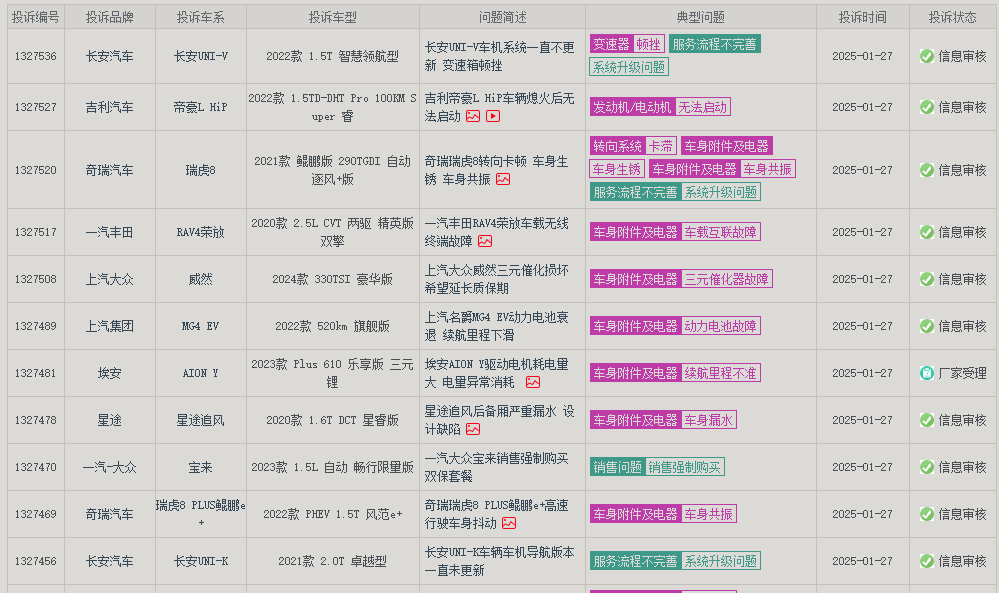This screenshot has width=999, height=593.
Task: Click the 投诉编号 column header
Action: click(x=36, y=17)
